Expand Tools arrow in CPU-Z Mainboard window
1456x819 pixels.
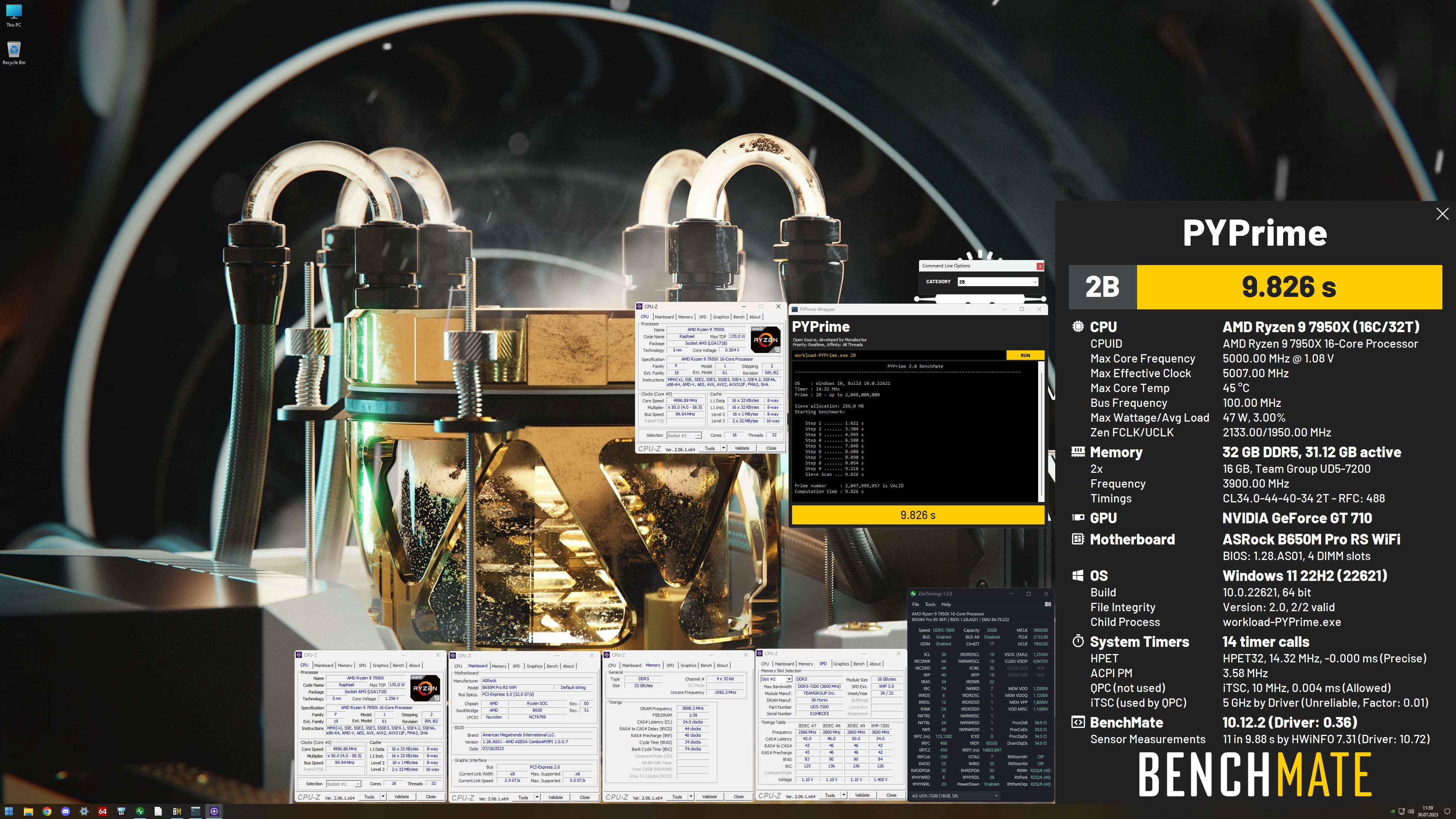tap(537, 797)
